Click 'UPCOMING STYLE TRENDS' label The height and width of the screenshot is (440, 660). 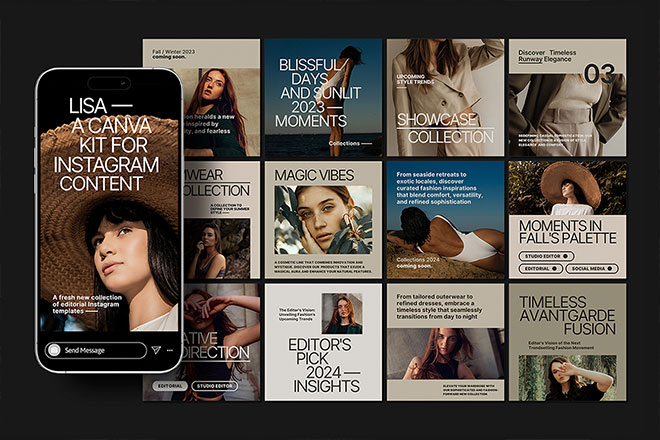pos(415,79)
